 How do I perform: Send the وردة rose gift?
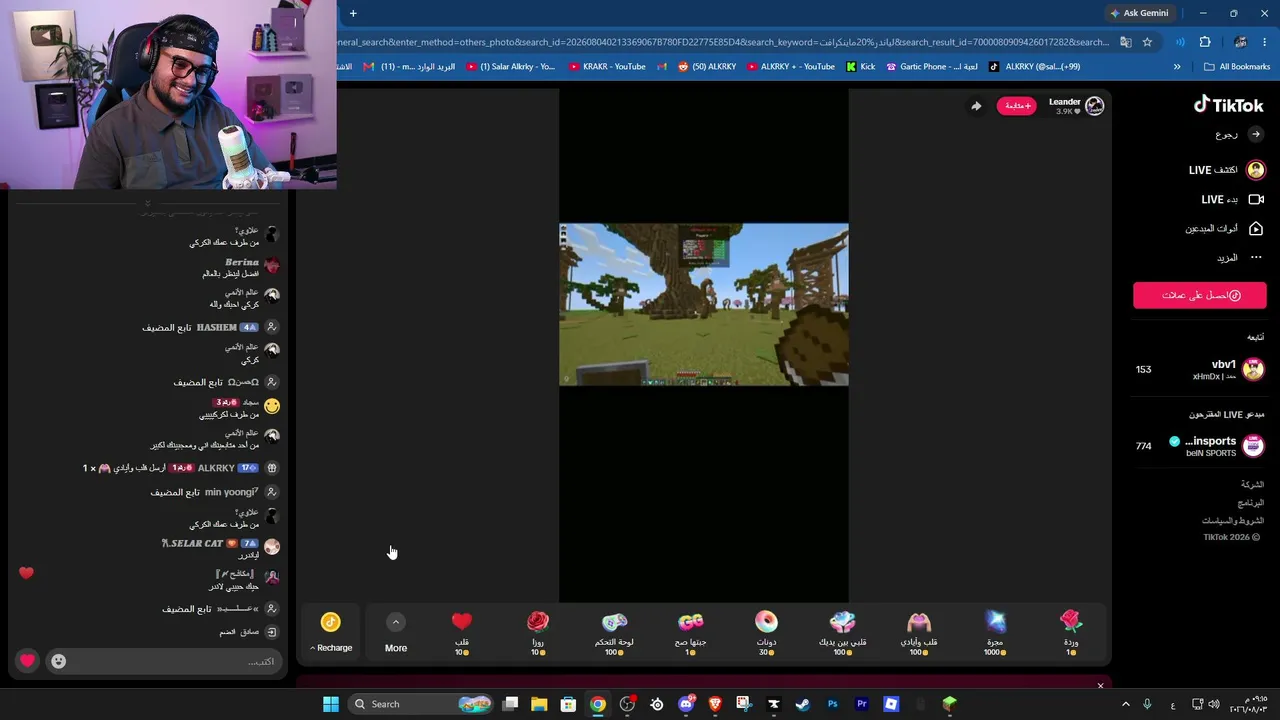[1071, 633]
